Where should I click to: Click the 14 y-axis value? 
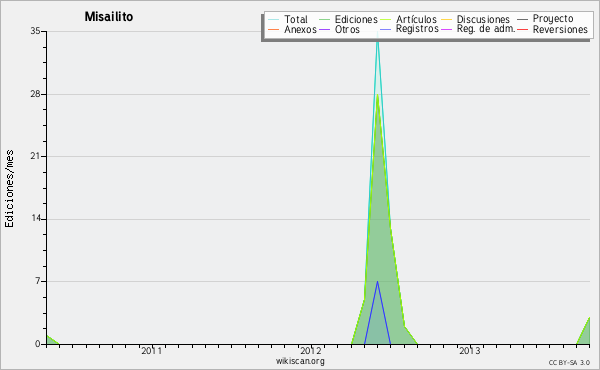(36, 219)
